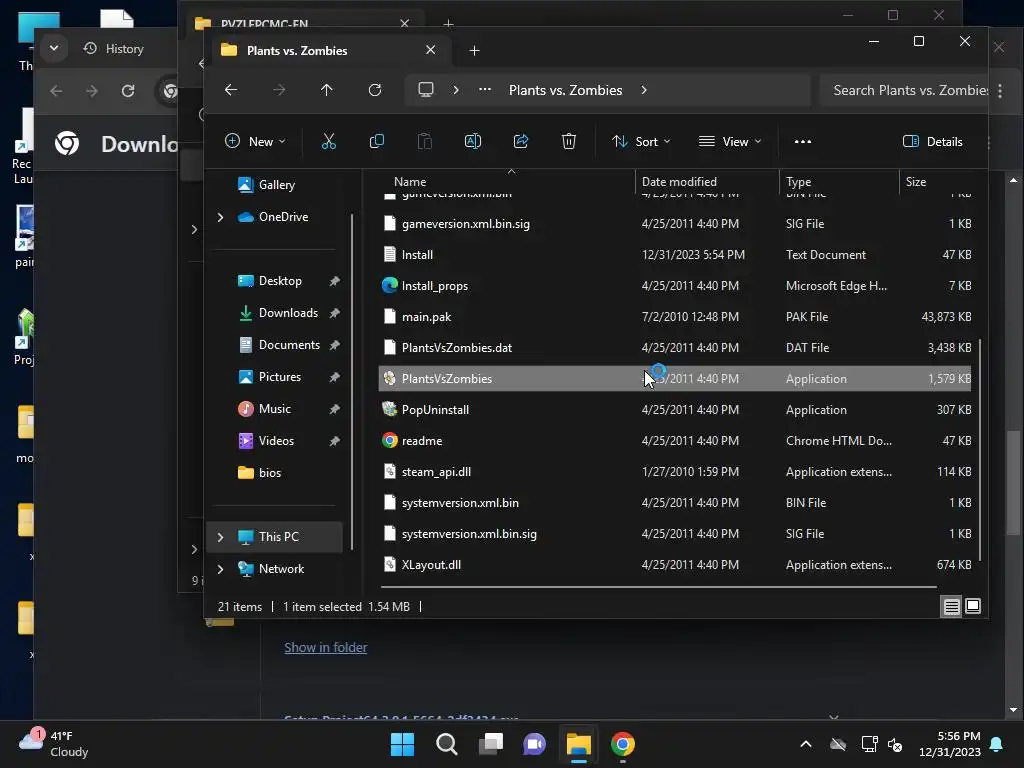Image resolution: width=1024 pixels, height=768 pixels.
Task: Open History in the Chrome window
Action: (x=114, y=49)
